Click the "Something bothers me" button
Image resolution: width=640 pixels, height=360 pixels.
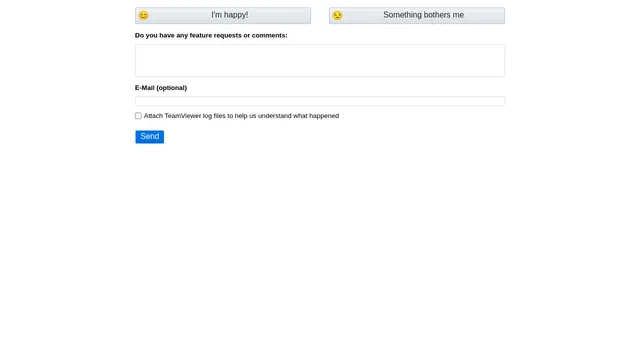417,16
